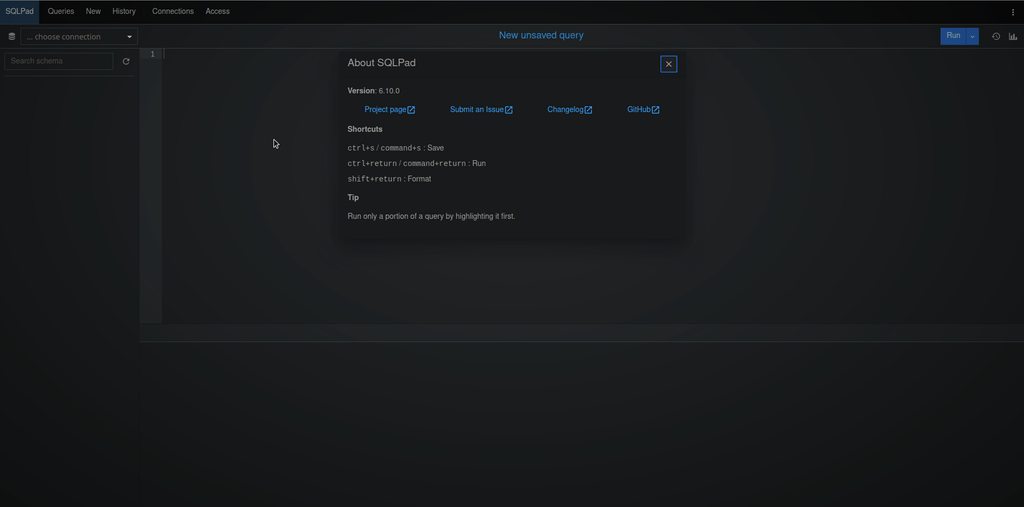Screen dimensions: 1024x507
Task: Open the History menu item
Action: click(124, 12)
